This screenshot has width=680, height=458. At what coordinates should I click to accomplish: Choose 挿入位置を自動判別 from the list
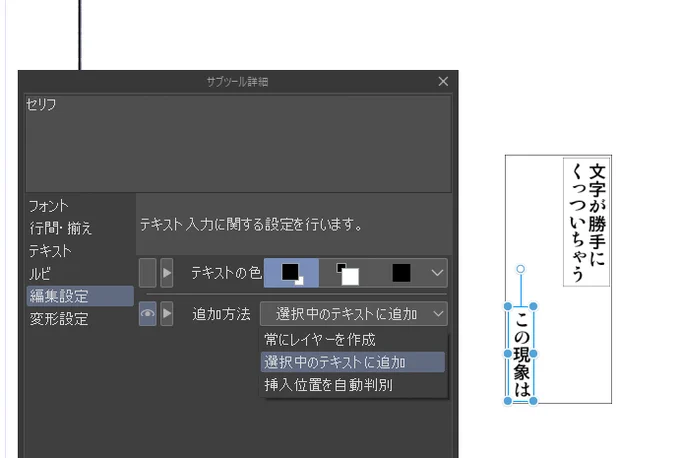tap(353, 385)
